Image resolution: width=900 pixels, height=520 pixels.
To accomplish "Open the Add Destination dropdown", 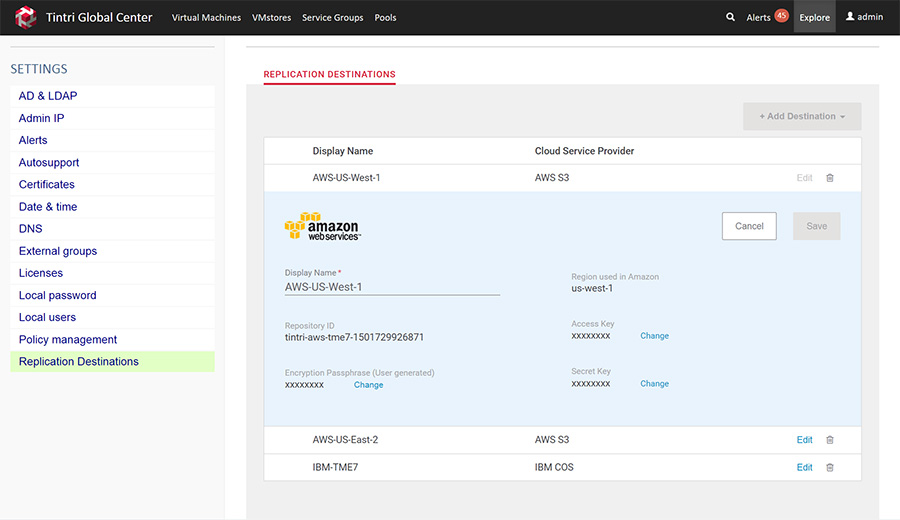I will 802,116.
